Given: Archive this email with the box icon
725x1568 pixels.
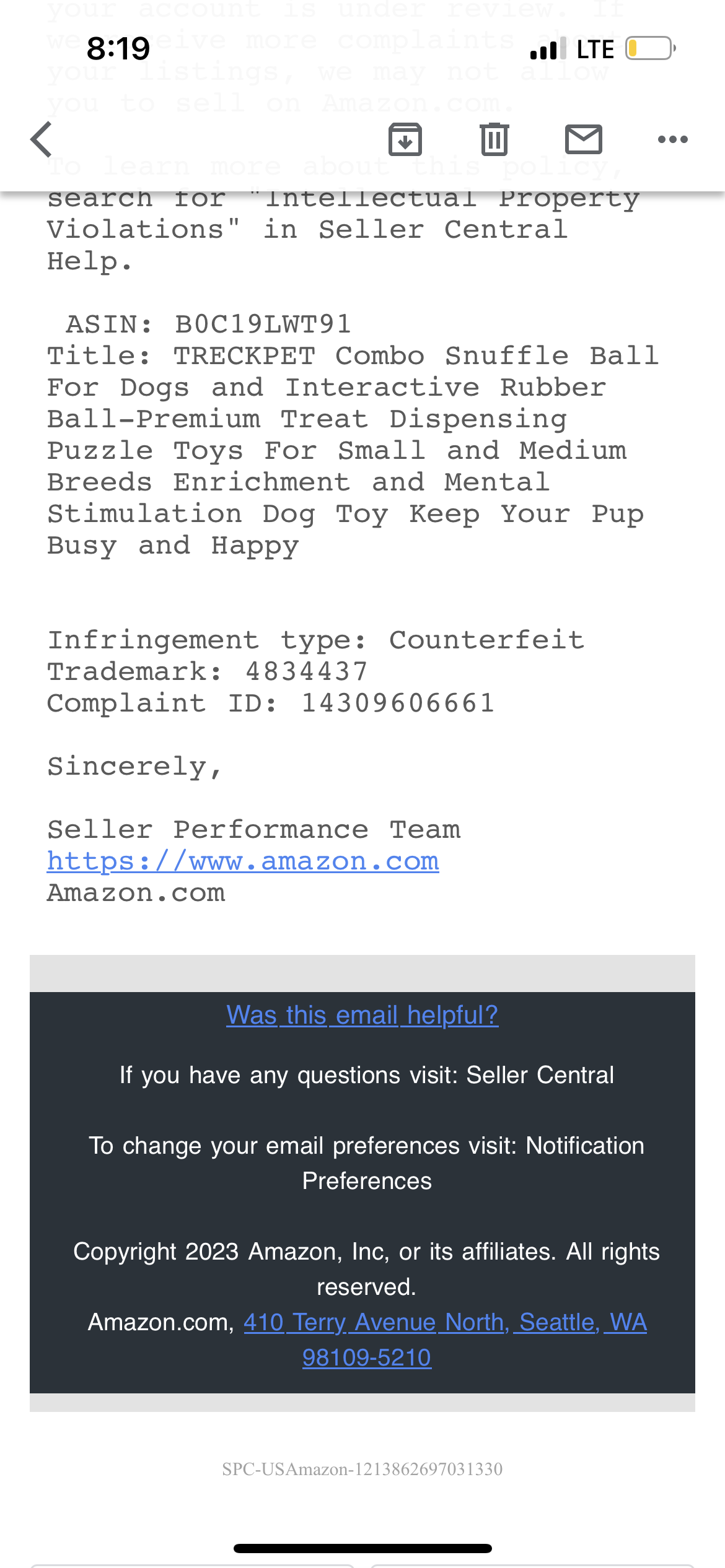Looking at the screenshot, I should [405, 139].
